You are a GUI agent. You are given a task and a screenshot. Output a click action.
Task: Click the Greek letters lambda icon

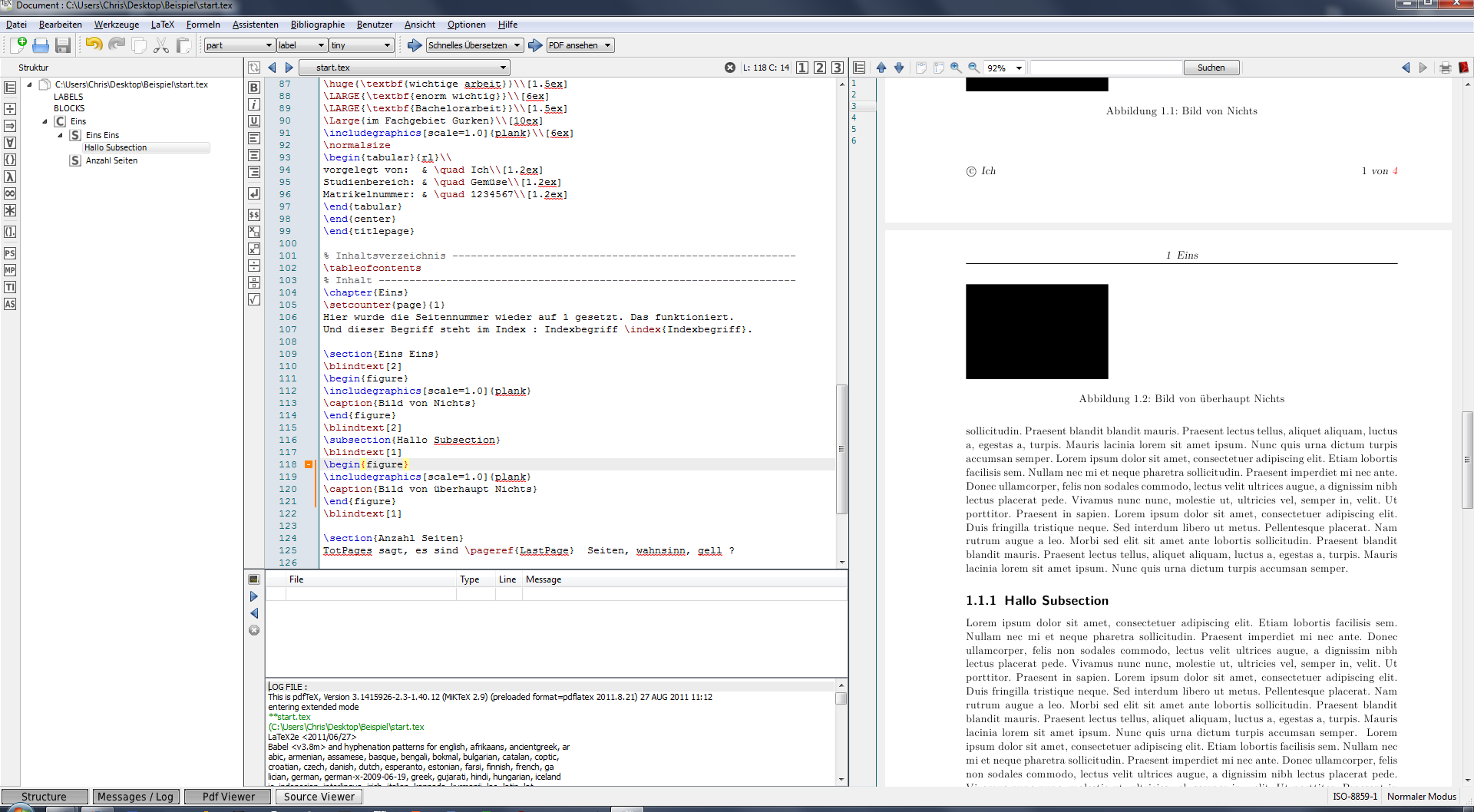[x=10, y=177]
